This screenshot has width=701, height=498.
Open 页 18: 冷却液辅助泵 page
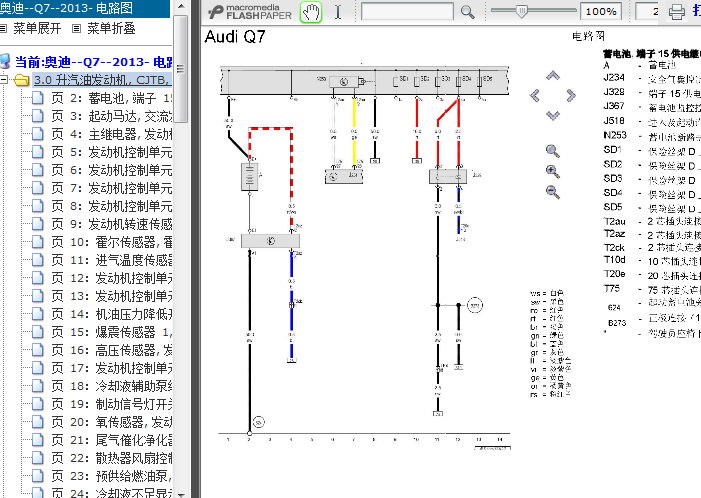pos(112,386)
